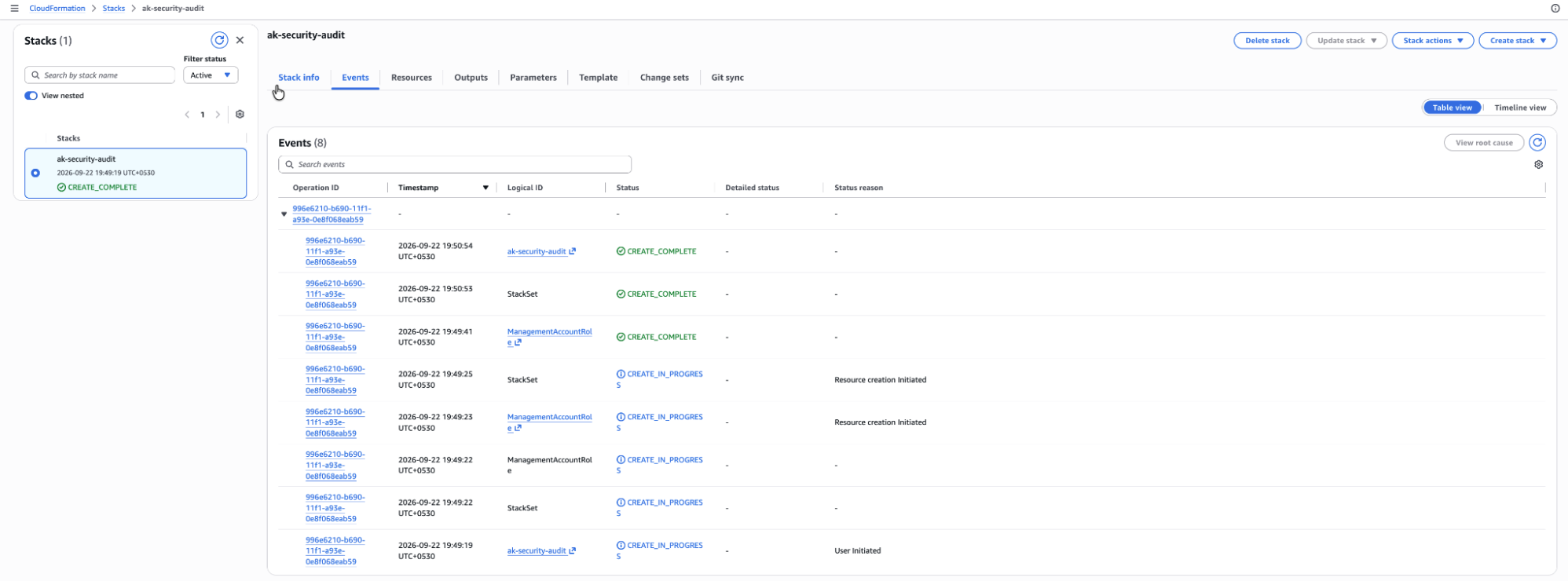Open the Create stack dropdown

click(x=1518, y=41)
